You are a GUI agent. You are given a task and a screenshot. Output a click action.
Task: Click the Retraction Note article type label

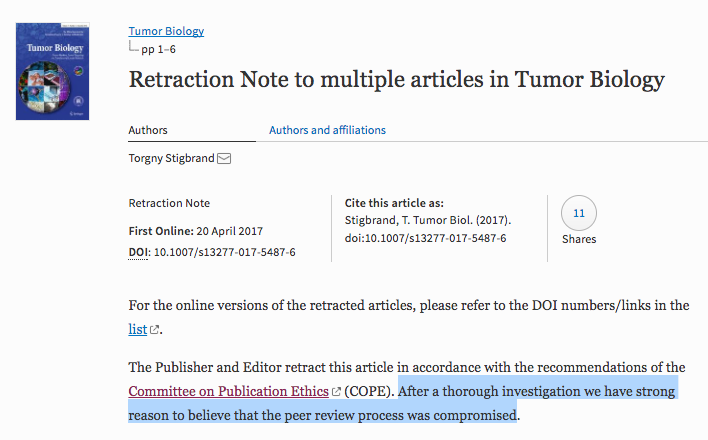169,203
